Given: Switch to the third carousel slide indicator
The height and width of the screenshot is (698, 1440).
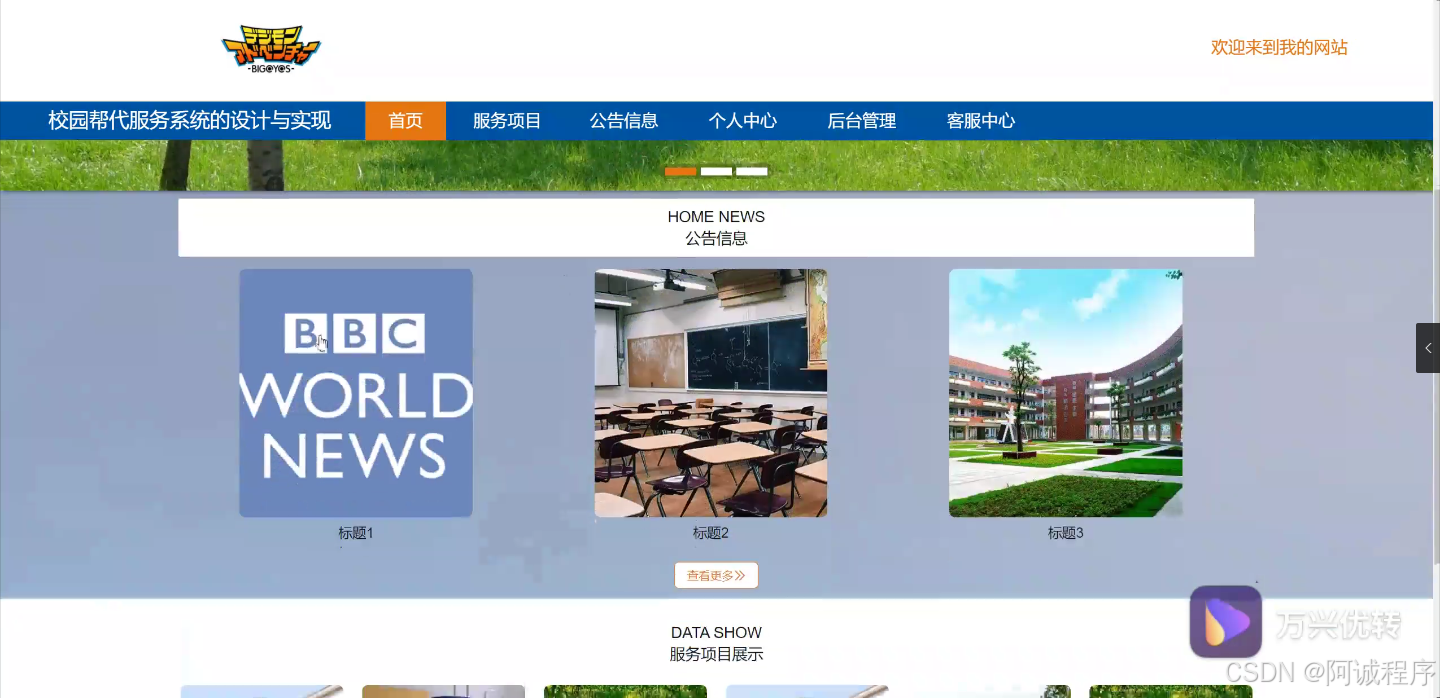Looking at the screenshot, I should [752, 172].
